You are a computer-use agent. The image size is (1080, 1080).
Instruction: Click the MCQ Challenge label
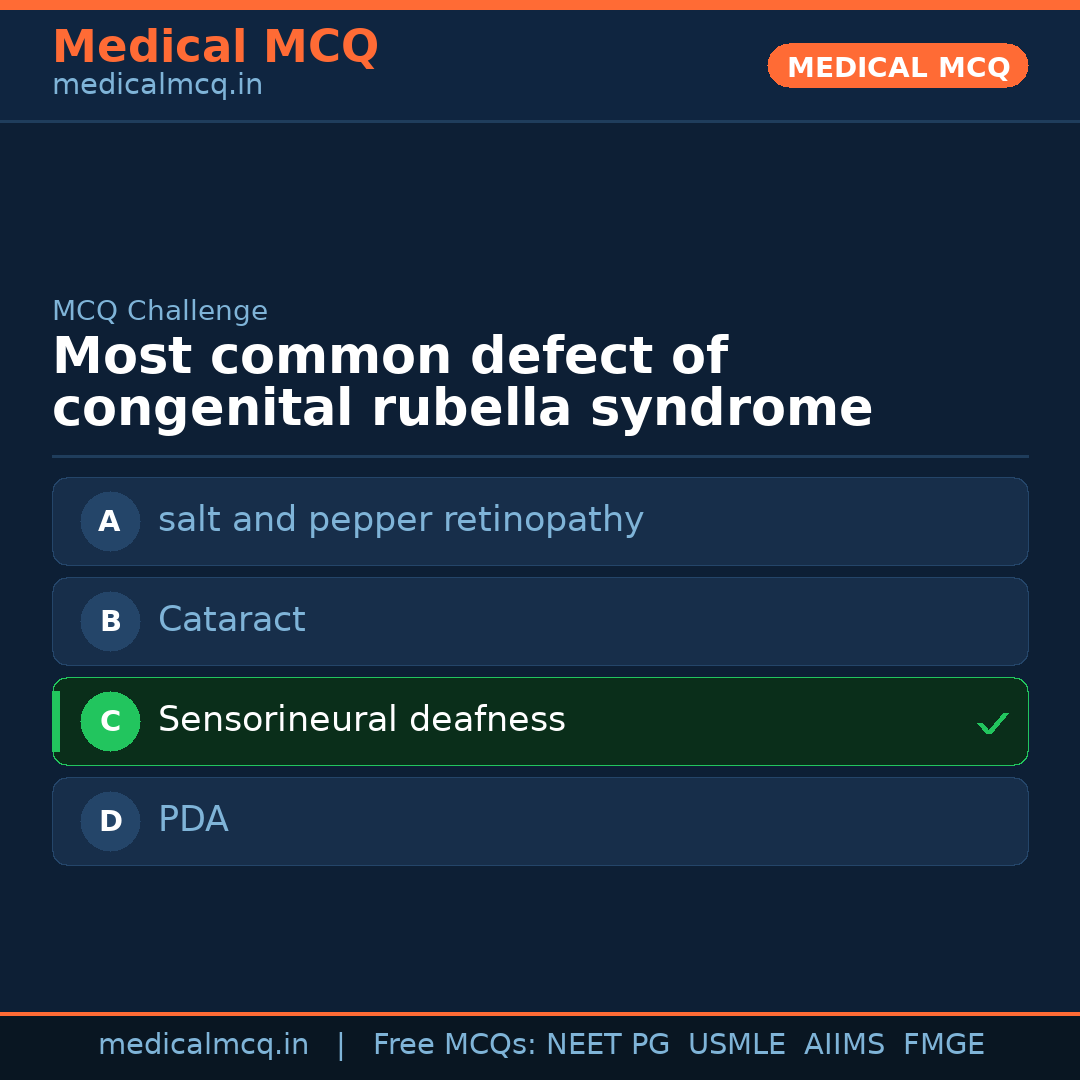click(x=160, y=311)
